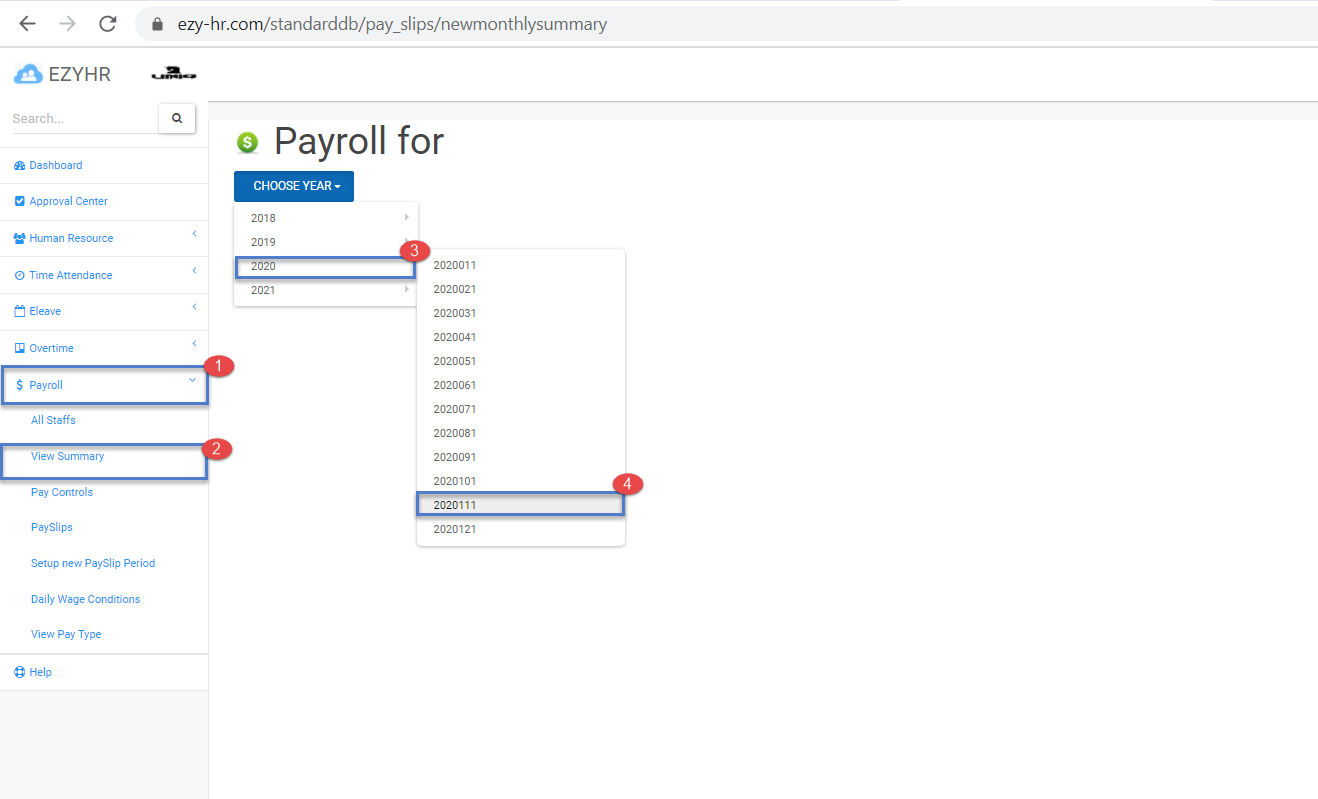Viewport: 1318px width, 799px height.
Task: Click the search magnifier button
Action: pos(177,118)
